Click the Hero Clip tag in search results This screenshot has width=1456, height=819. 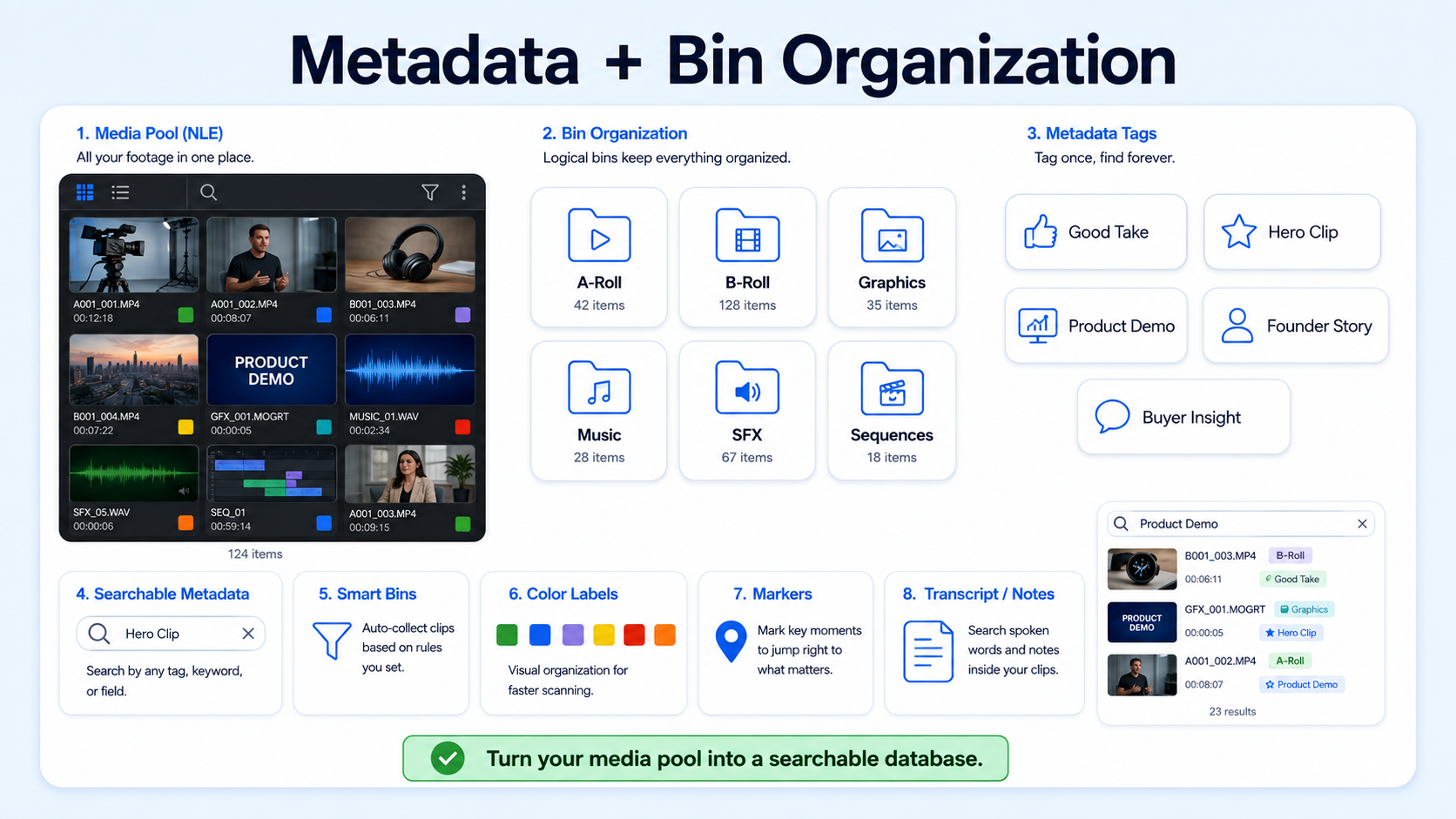(1290, 633)
